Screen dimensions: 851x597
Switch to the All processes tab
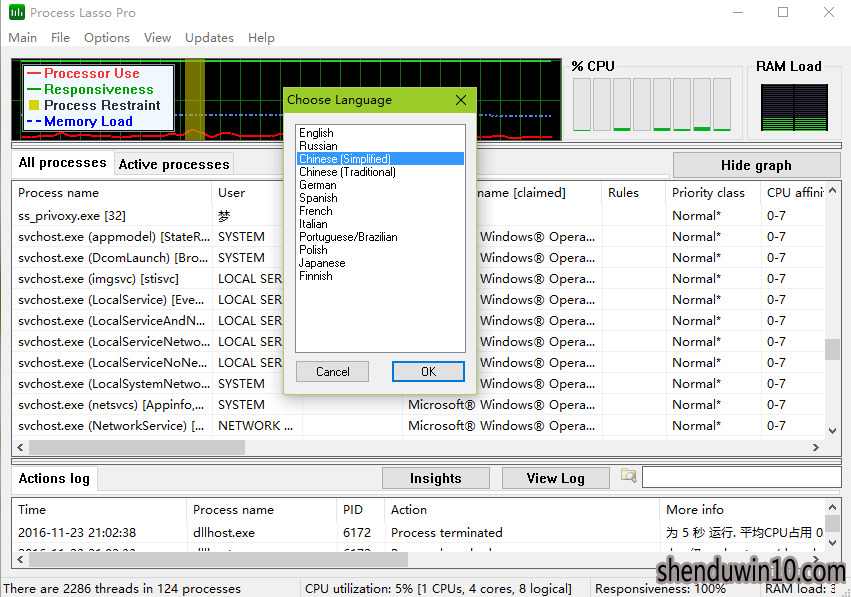click(x=62, y=163)
